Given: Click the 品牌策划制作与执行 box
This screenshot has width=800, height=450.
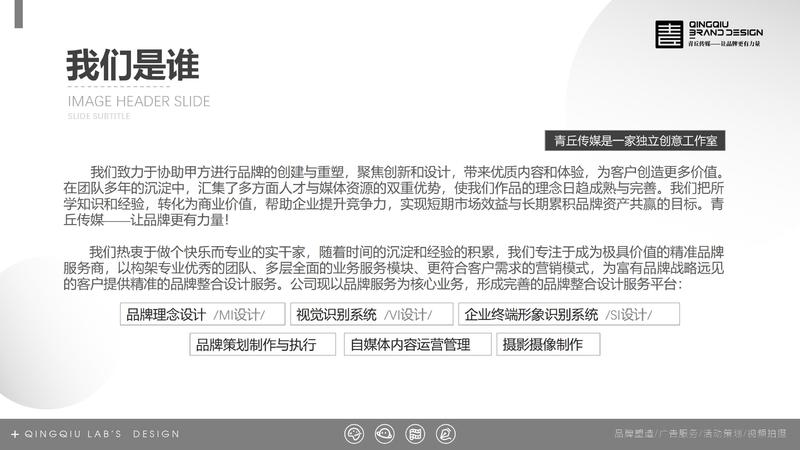Looking at the screenshot, I should pos(262,344).
